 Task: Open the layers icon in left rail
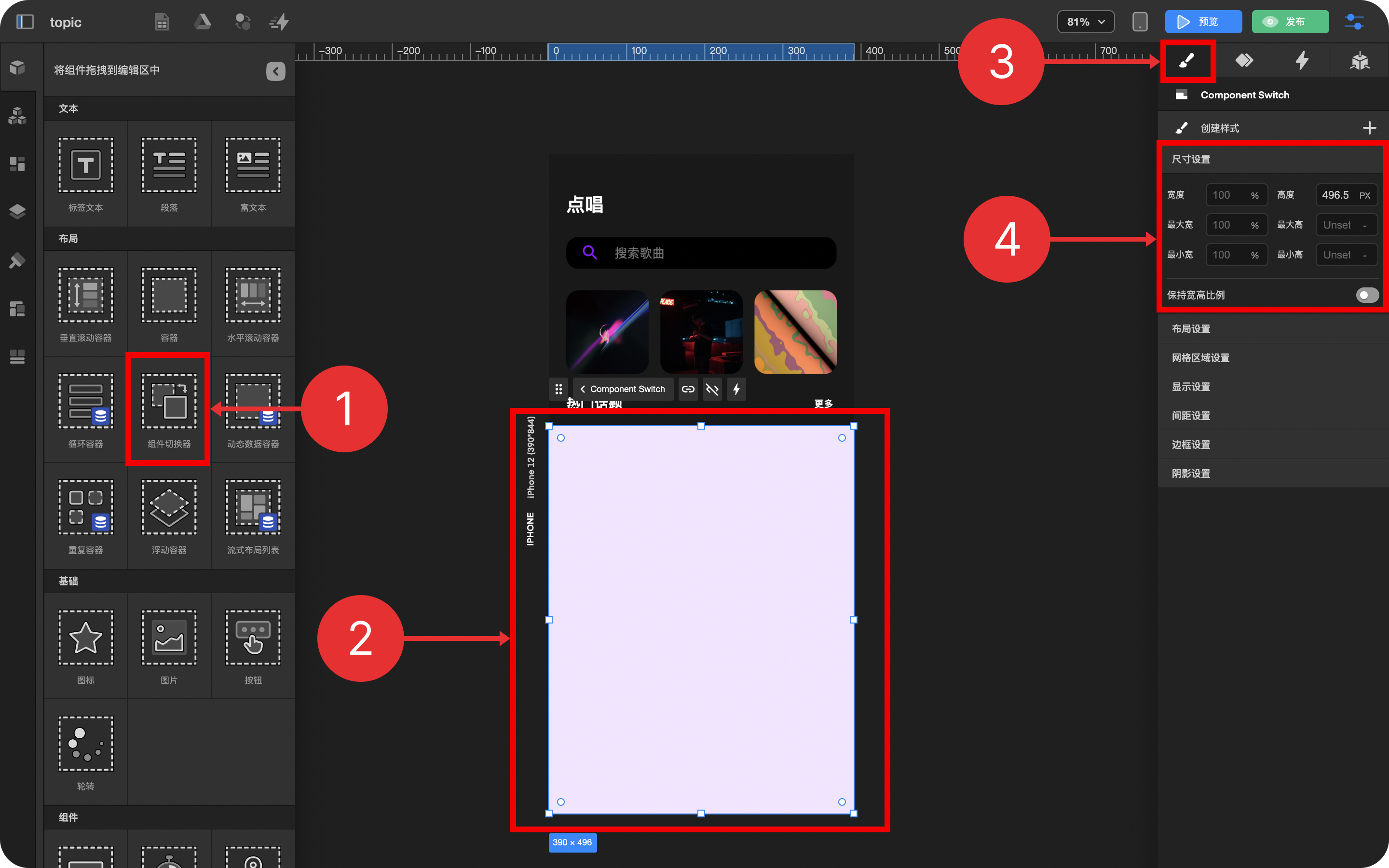[17, 212]
